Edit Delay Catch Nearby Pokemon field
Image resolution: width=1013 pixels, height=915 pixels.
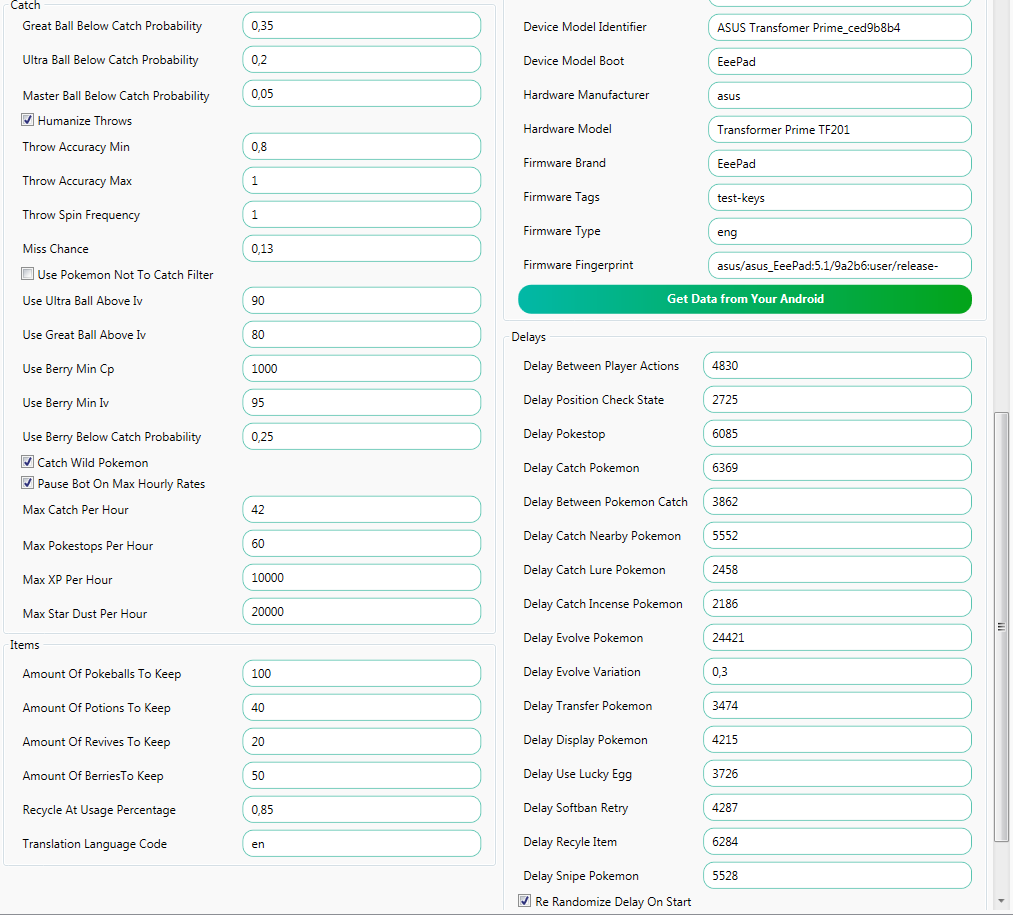tap(837, 536)
